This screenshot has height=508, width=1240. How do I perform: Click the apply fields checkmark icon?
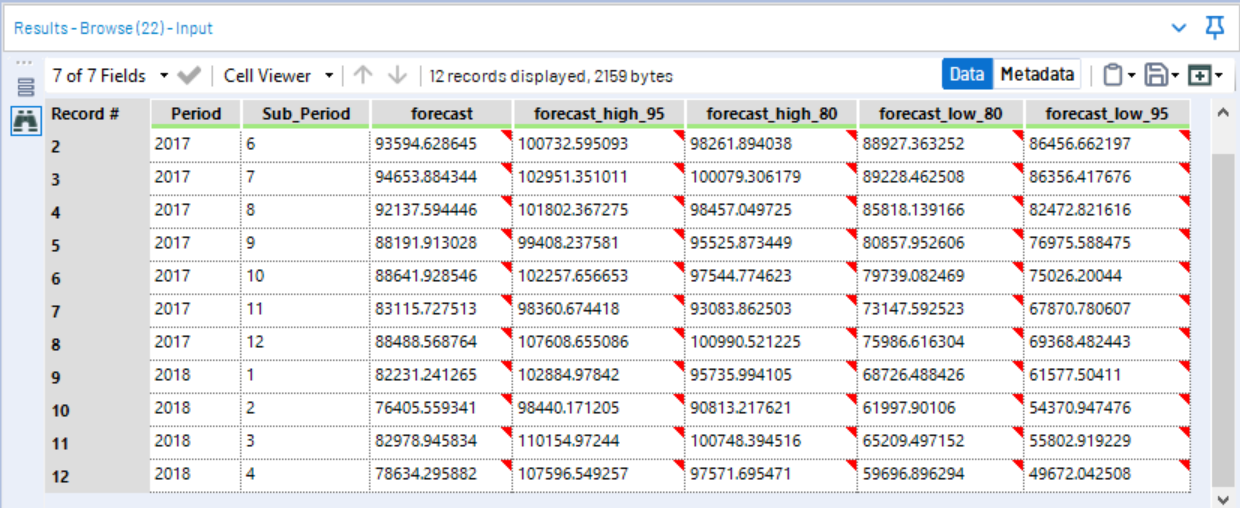(x=189, y=75)
